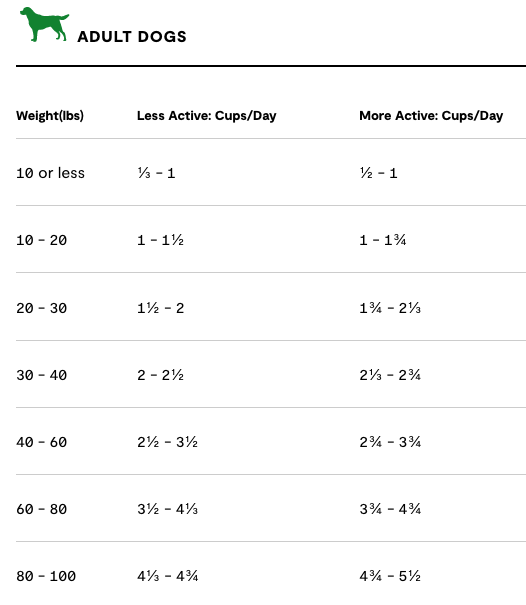Click the 10 - 20 weight cell
The image size is (526, 605).
tap(41, 240)
